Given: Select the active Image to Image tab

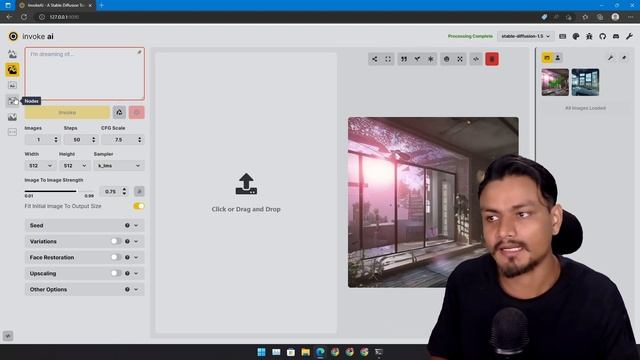Looking at the screenshot, I should point(12,69).
